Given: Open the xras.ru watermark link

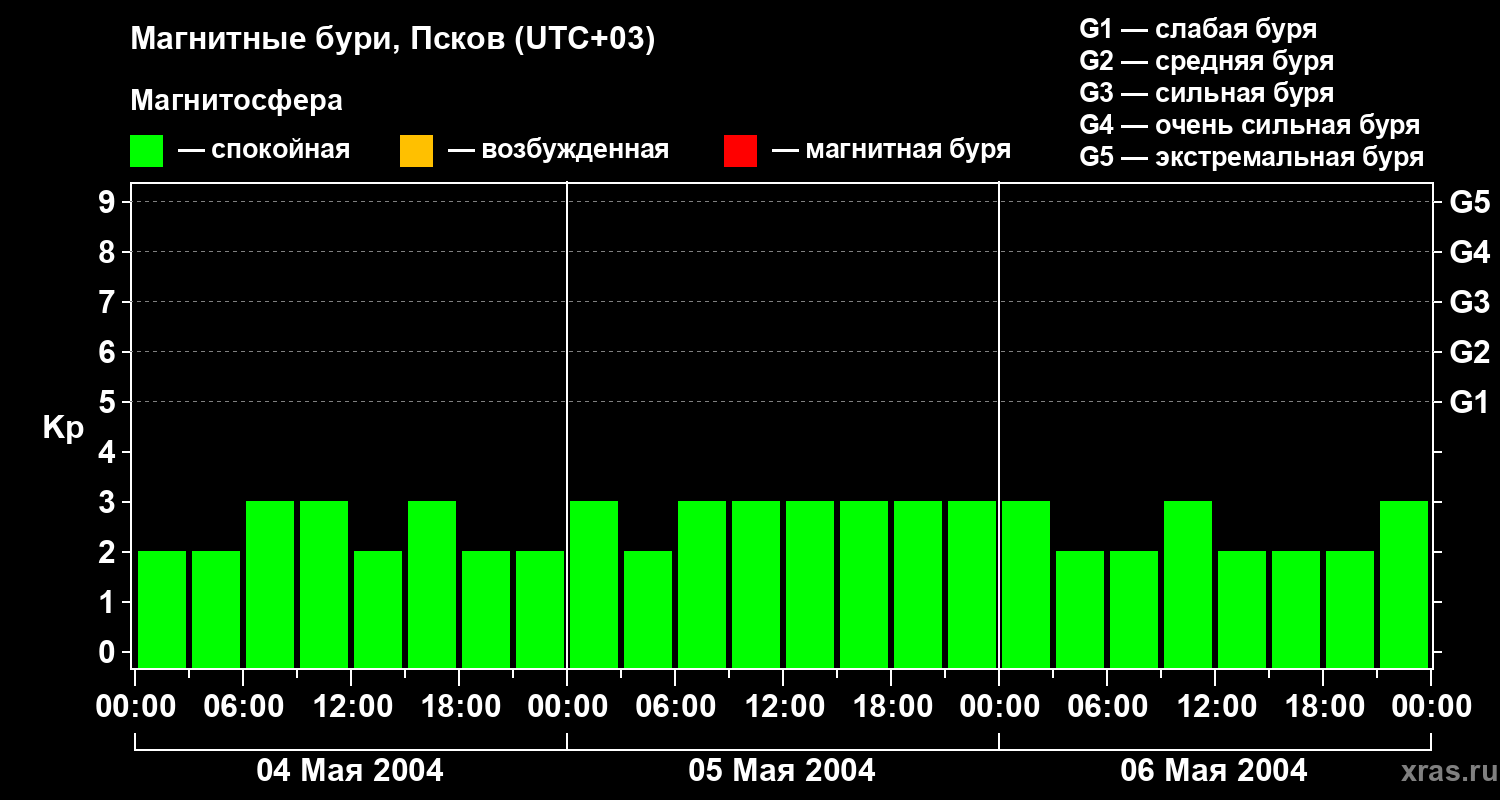Looking at the screenshot, I should (1444, 771).
